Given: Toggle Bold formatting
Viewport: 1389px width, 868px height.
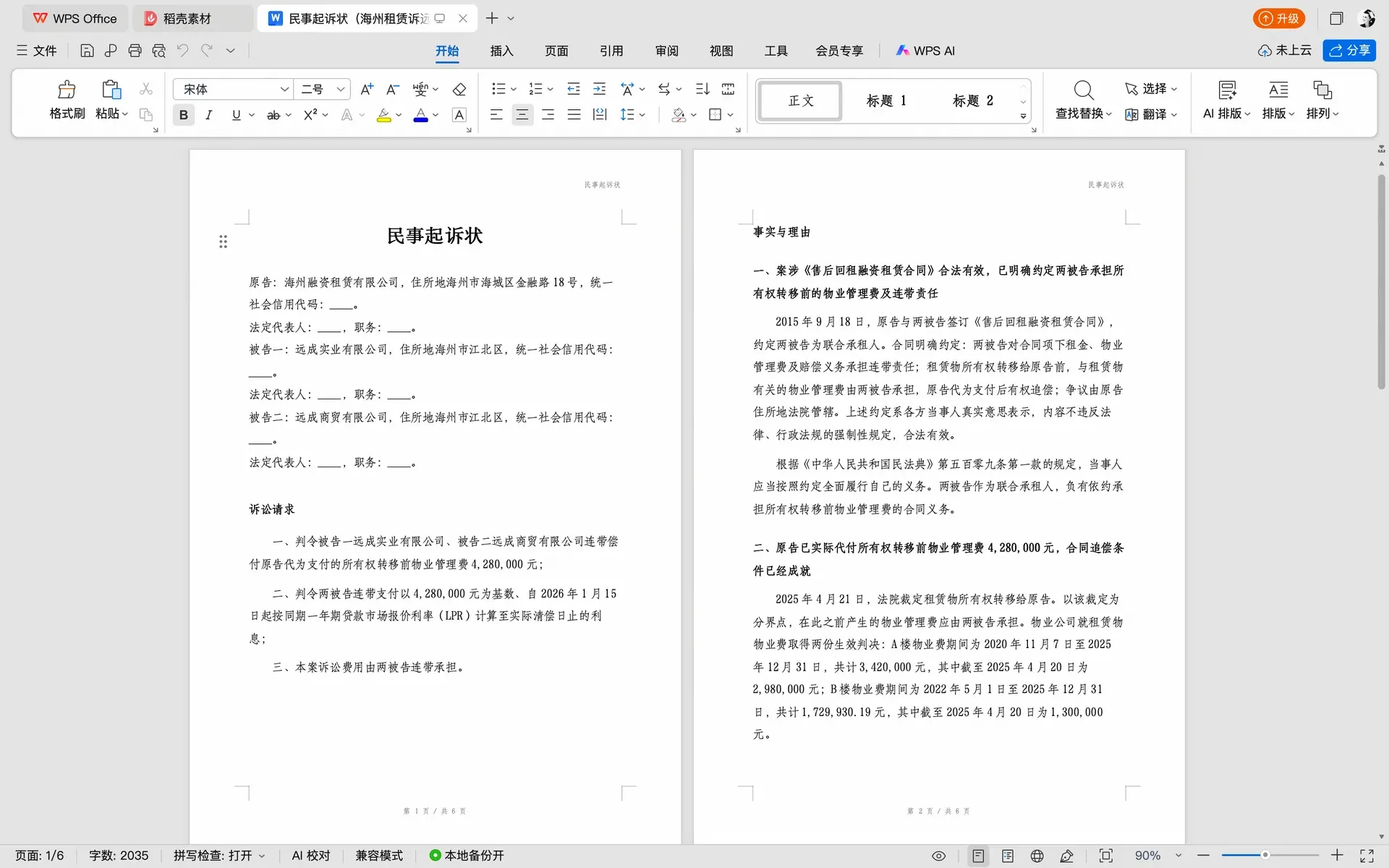Looking at the screenshot, I should (184, 115).
